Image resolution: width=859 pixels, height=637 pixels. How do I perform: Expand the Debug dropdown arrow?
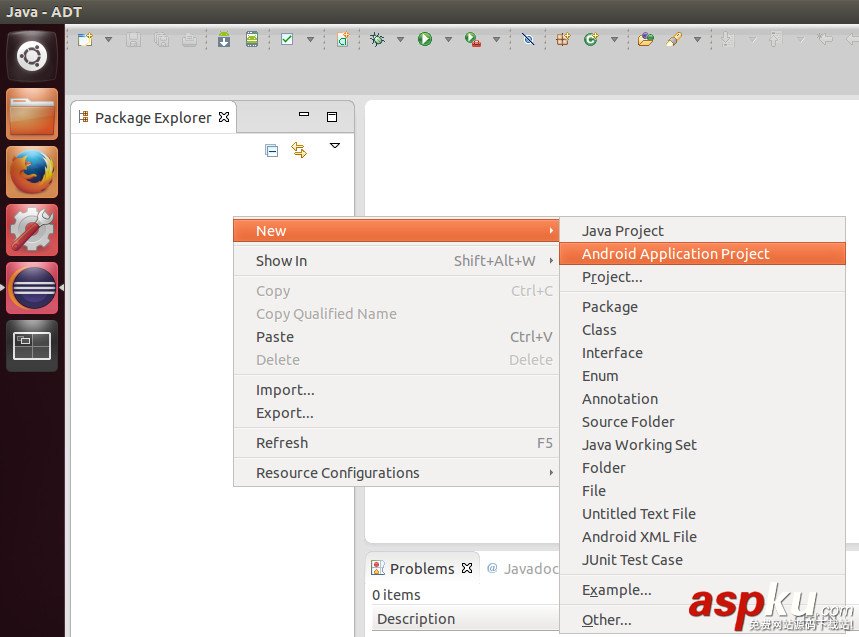pyautogui.click(x=400, y=39)
